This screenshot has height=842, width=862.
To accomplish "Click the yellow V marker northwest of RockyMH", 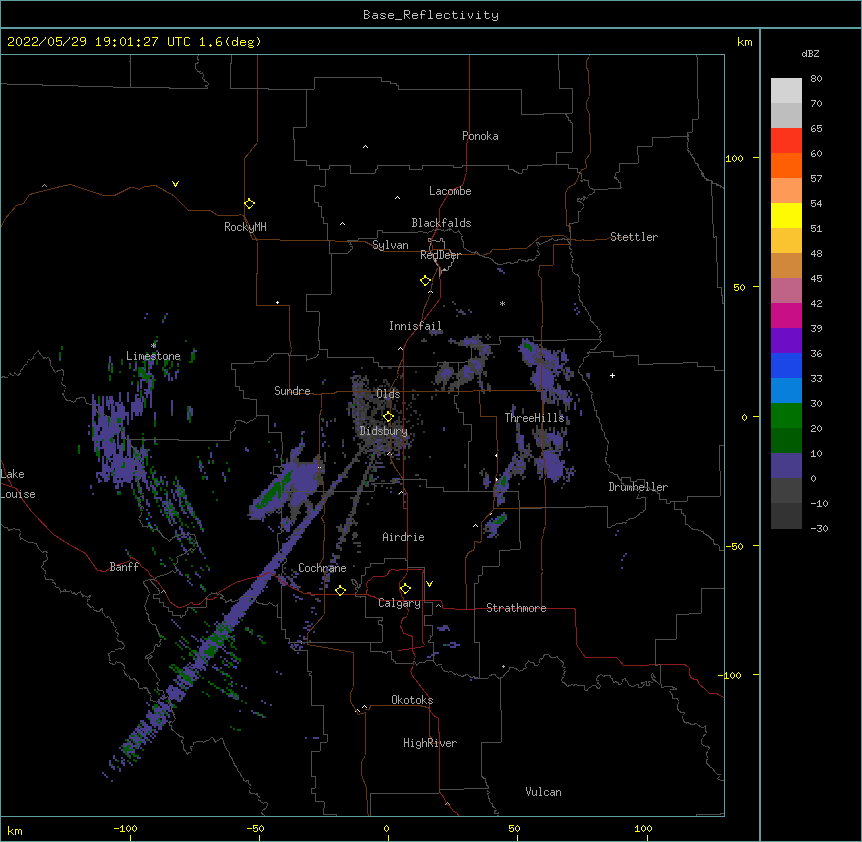I will tap(175, 184).
